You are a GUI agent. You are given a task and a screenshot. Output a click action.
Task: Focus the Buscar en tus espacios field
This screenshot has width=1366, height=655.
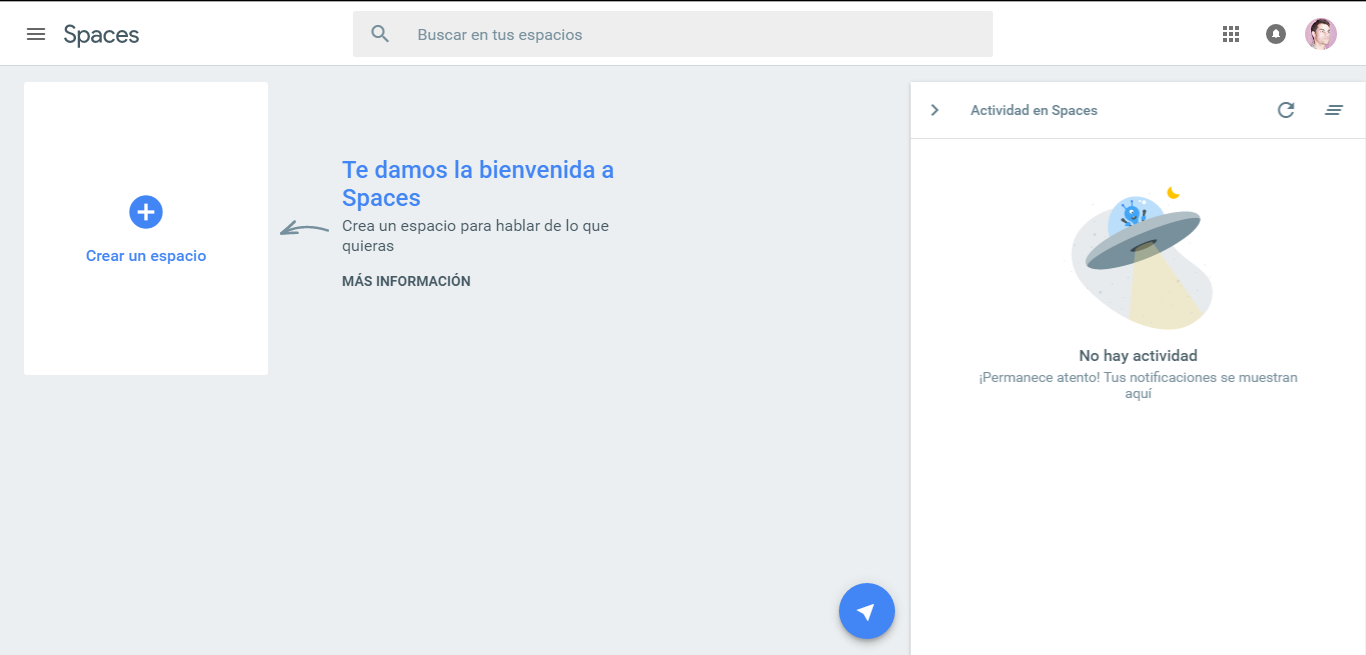click(x=673, y=34)
